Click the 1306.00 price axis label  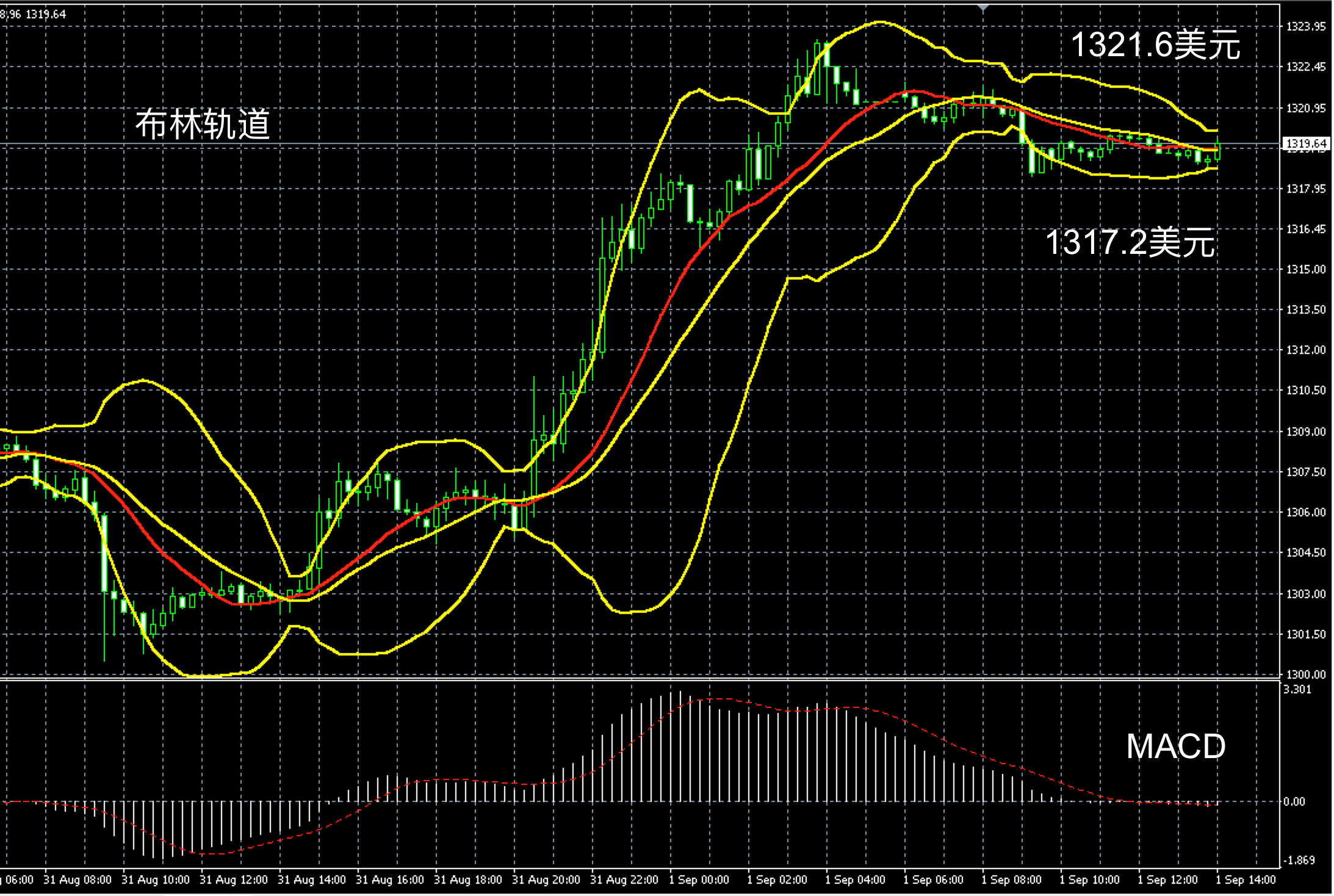coord(1305,512)
